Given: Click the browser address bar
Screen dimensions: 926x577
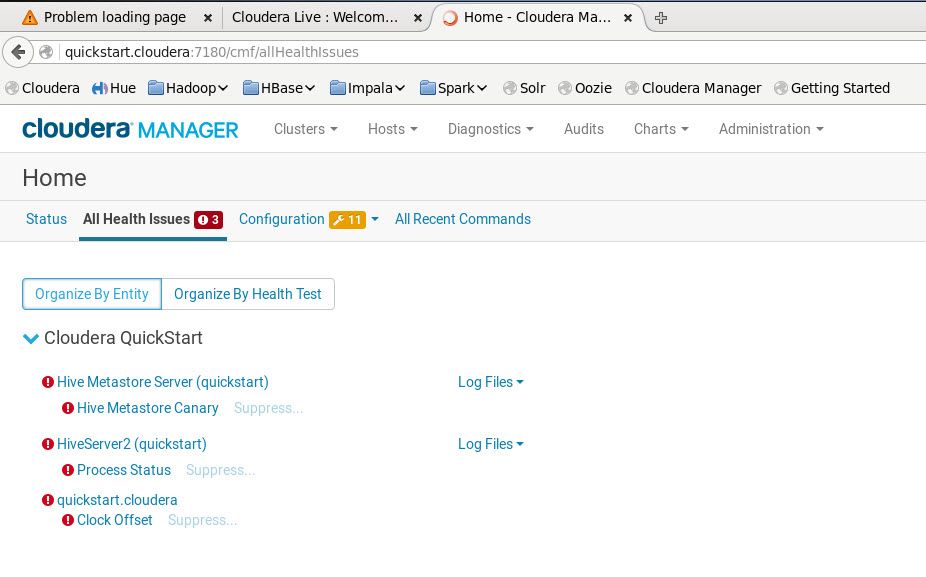Looking at the screenshot, I should [x=400, y=52].
